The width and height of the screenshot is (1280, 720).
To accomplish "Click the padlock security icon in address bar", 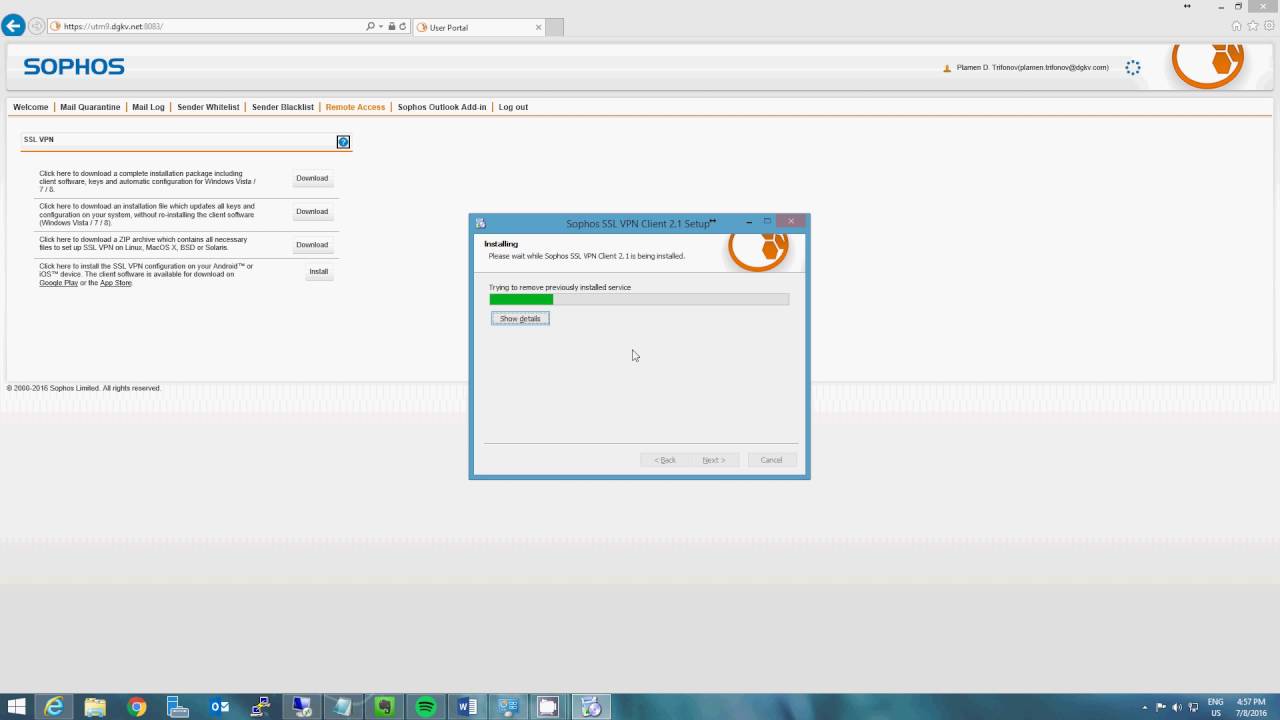I will [392, 27].
